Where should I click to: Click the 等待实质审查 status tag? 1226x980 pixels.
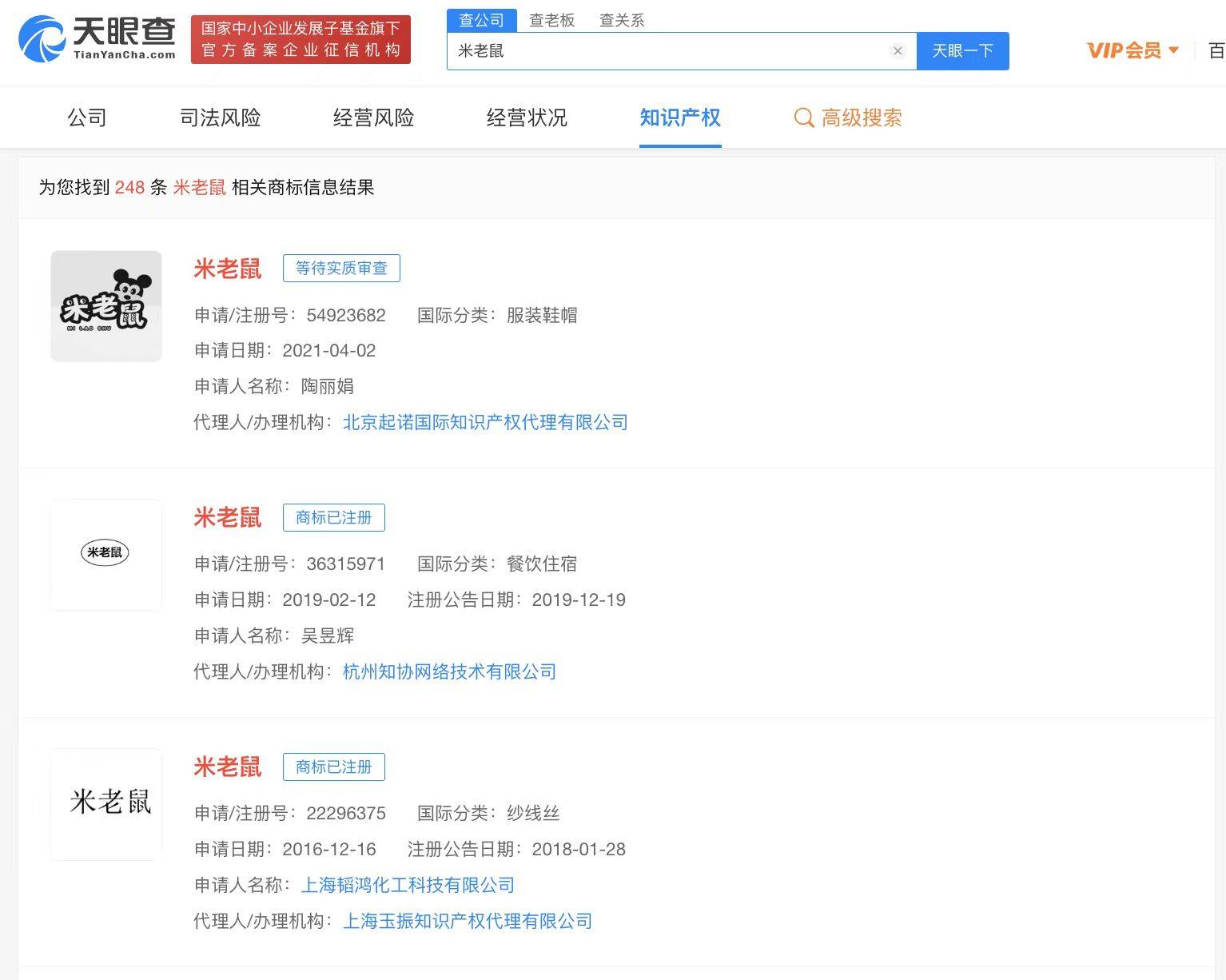(341, 269)
